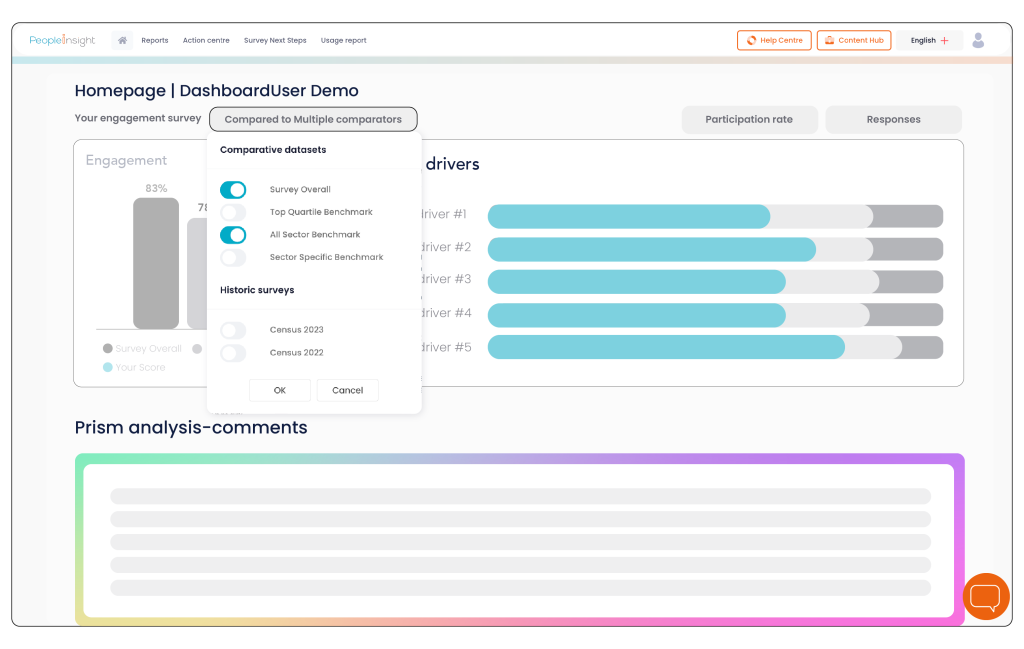Click Cancel in the comparators popup
Viewport: 1024px width, 649px height.
click(347, 390)
